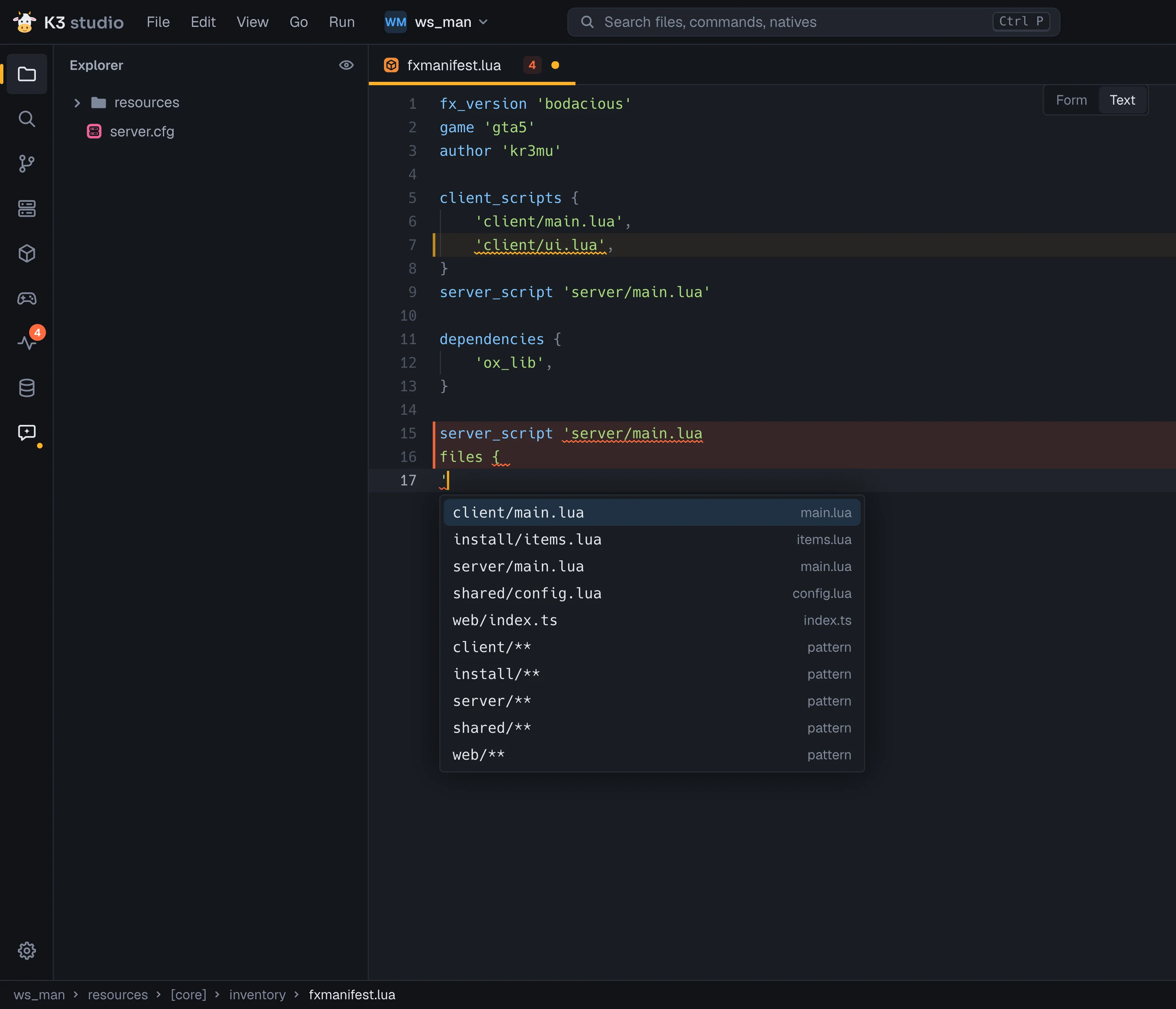
Task: Click fxmanifest.lua in the breadcrumb
Action: 352,995
